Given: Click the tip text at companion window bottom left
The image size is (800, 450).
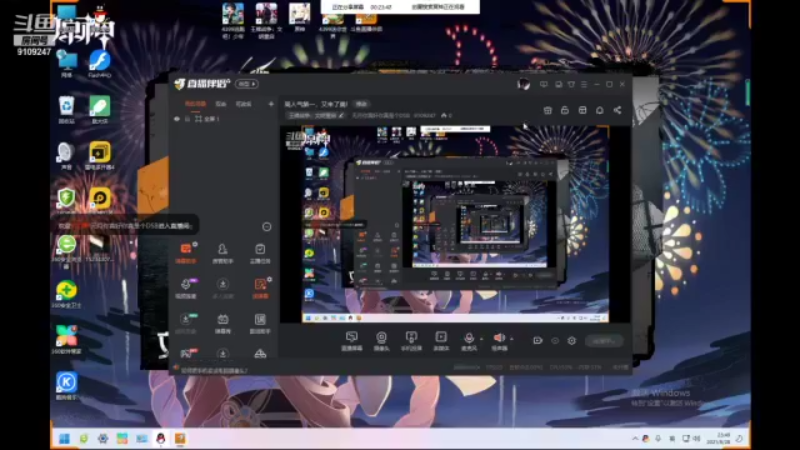Looking at the screenshot, I should pos(214,370).
